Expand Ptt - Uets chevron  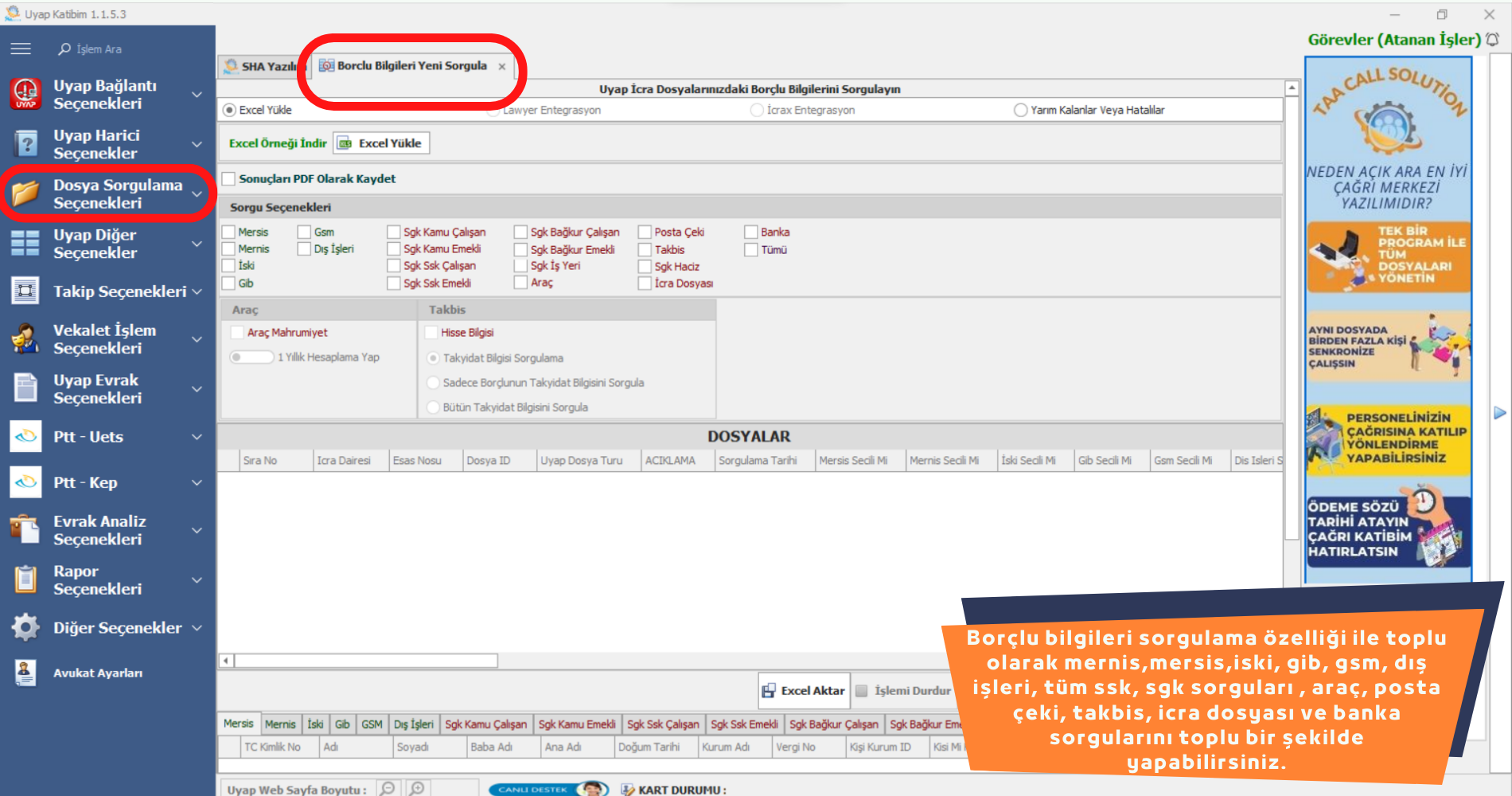click(x=197, y=436)
